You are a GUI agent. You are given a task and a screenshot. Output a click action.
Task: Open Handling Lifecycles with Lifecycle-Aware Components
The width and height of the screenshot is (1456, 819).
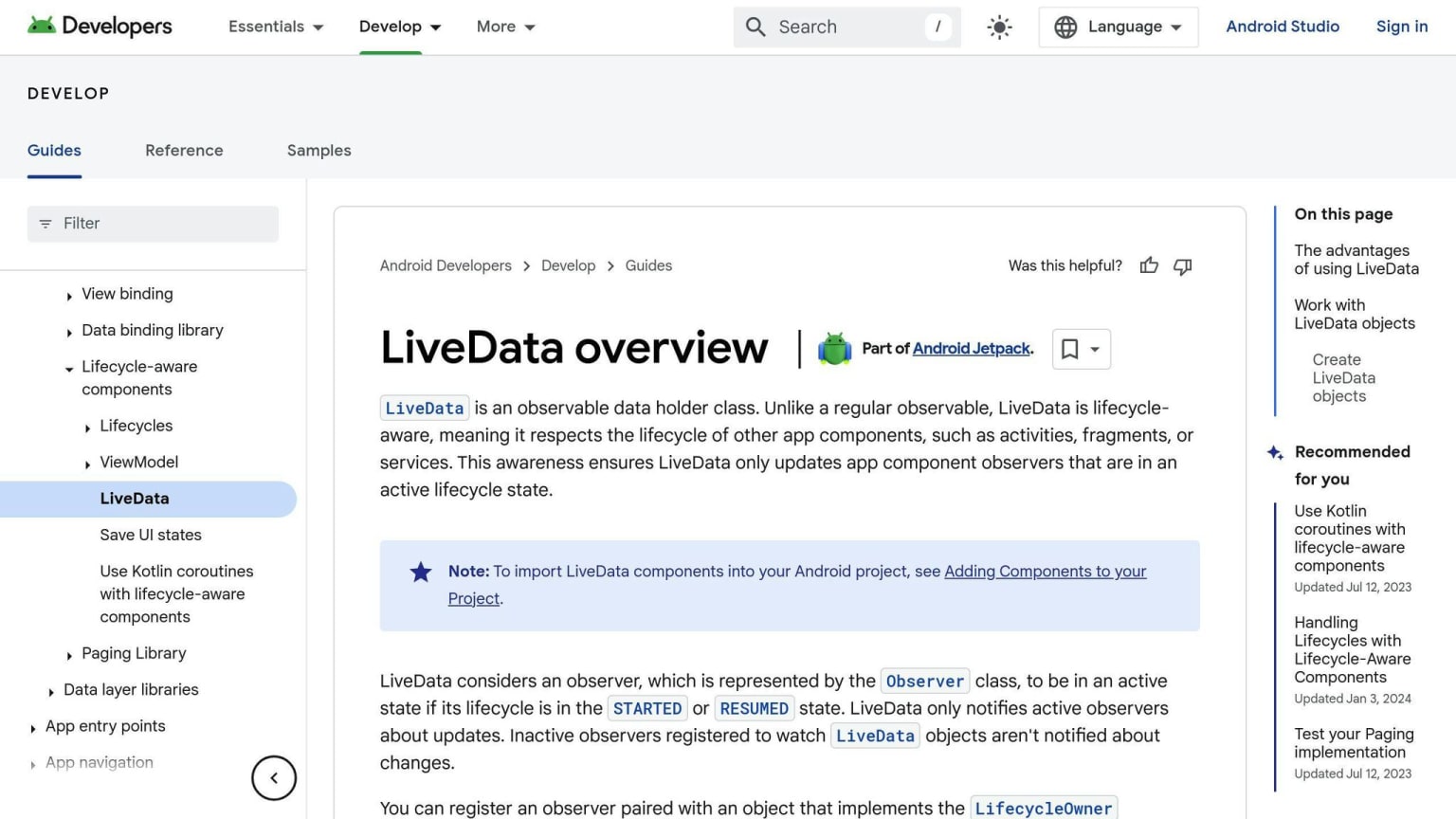coord(1353,650)
